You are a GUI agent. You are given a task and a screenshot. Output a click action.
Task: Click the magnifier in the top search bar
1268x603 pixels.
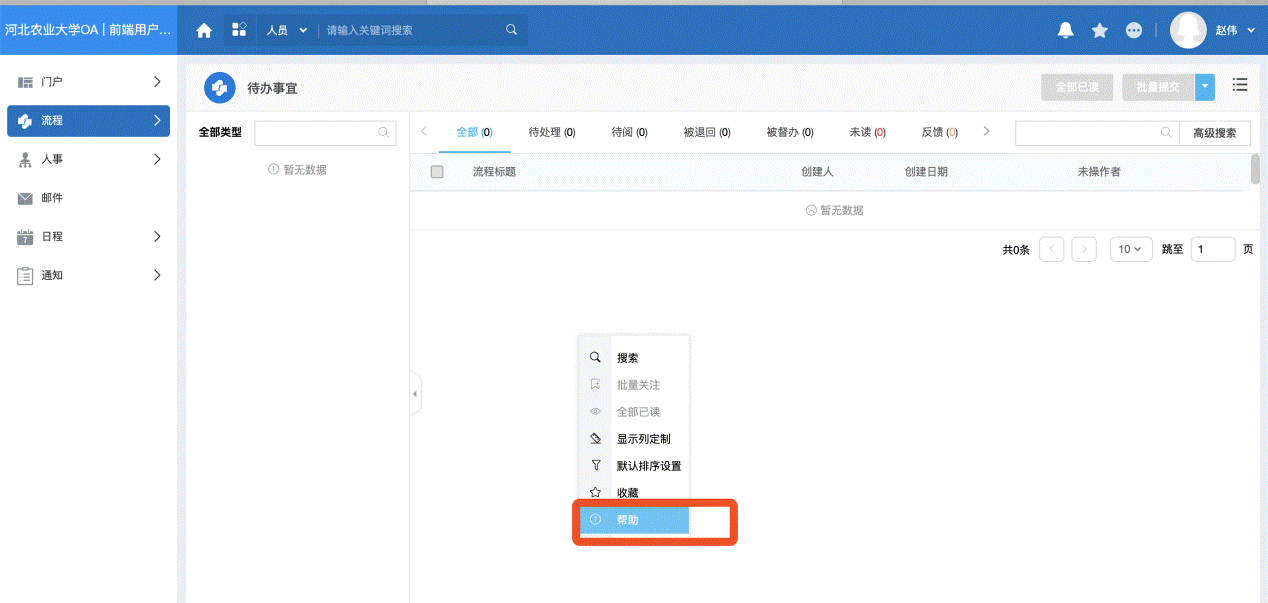click(x=512, y=30)
